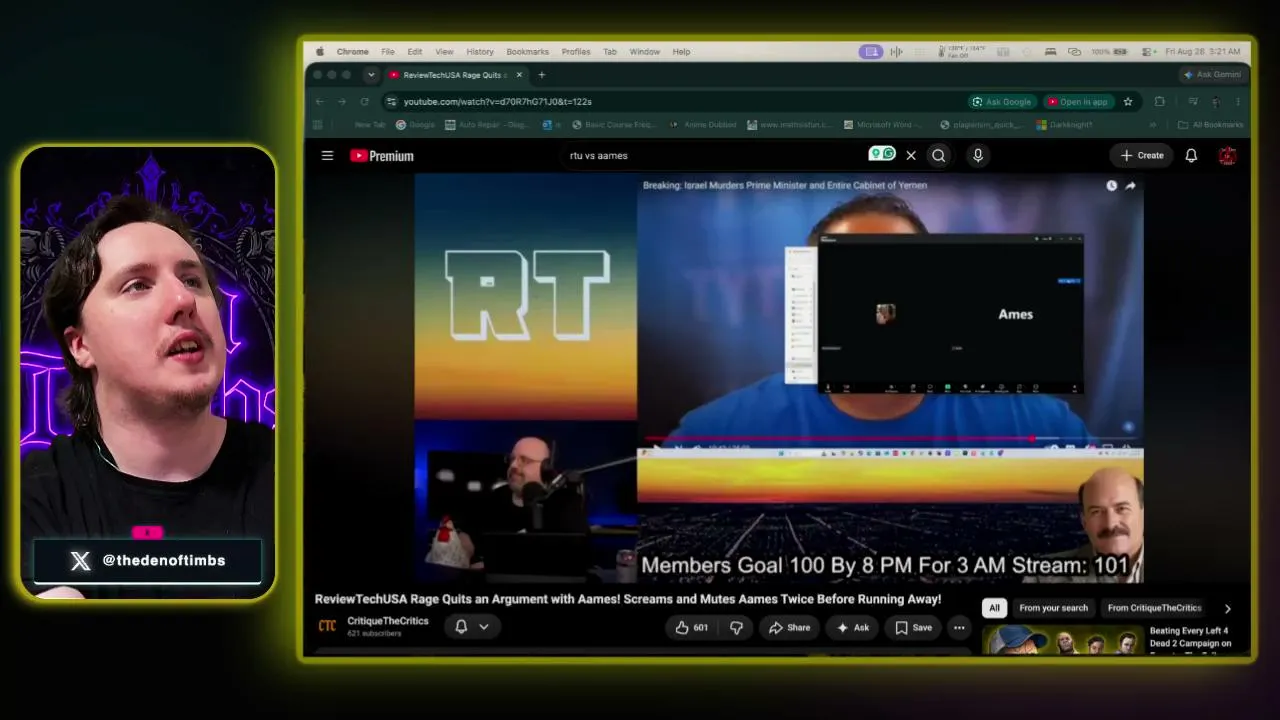Start voice search with the microphone
This screenshot has height=720, width=1280.
point(978,156)
